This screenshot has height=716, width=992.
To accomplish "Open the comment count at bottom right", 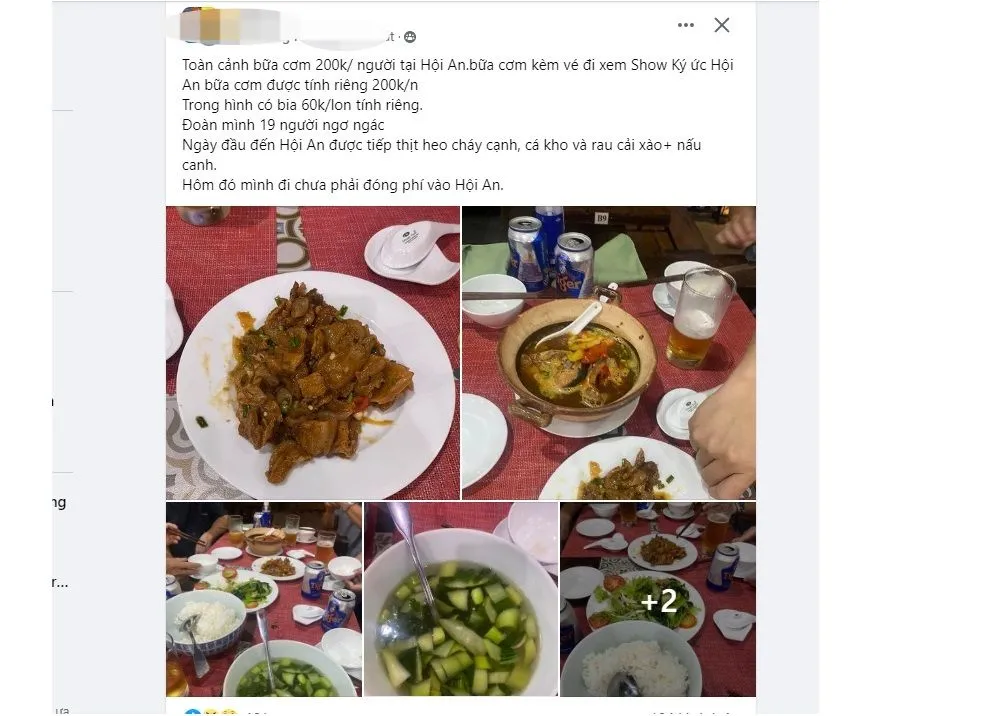I will (691, 713).
